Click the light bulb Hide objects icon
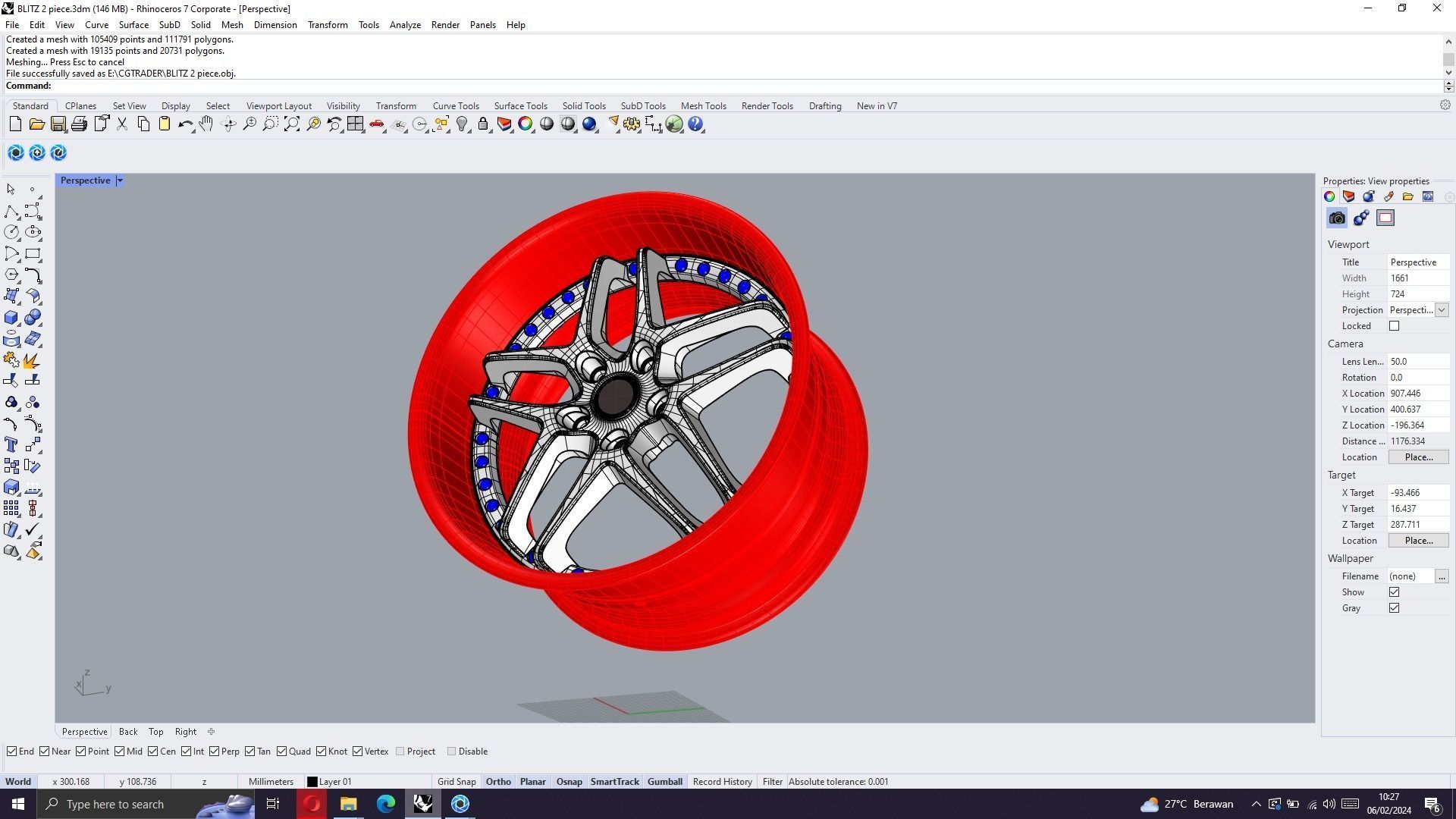Viewport: 1456px width, 819px height. [462, 124]
